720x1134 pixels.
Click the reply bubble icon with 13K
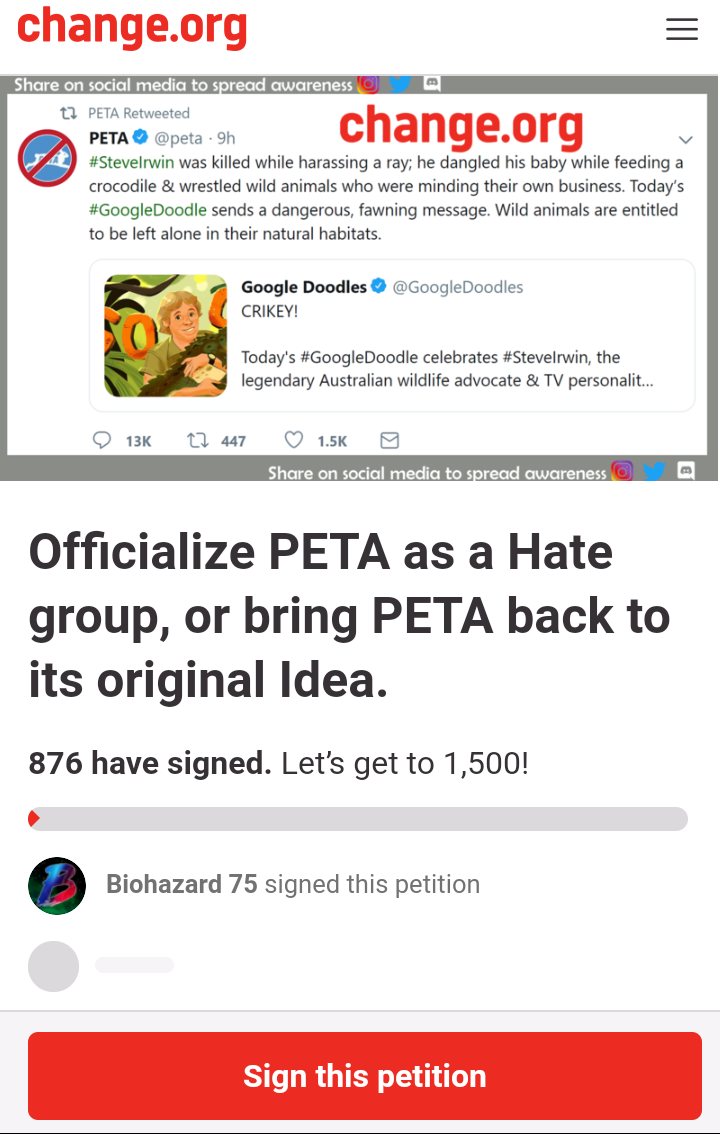click(102, 440)
